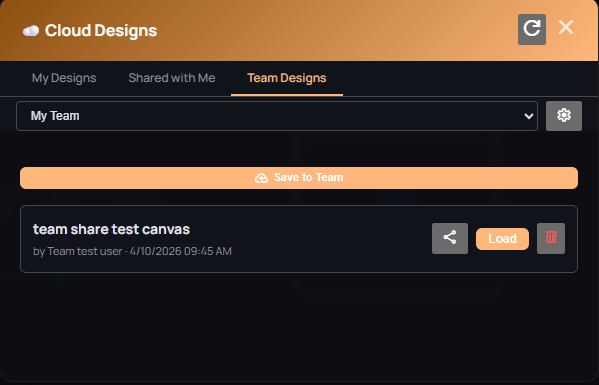Close the Cloud Designs dialog

566,28
